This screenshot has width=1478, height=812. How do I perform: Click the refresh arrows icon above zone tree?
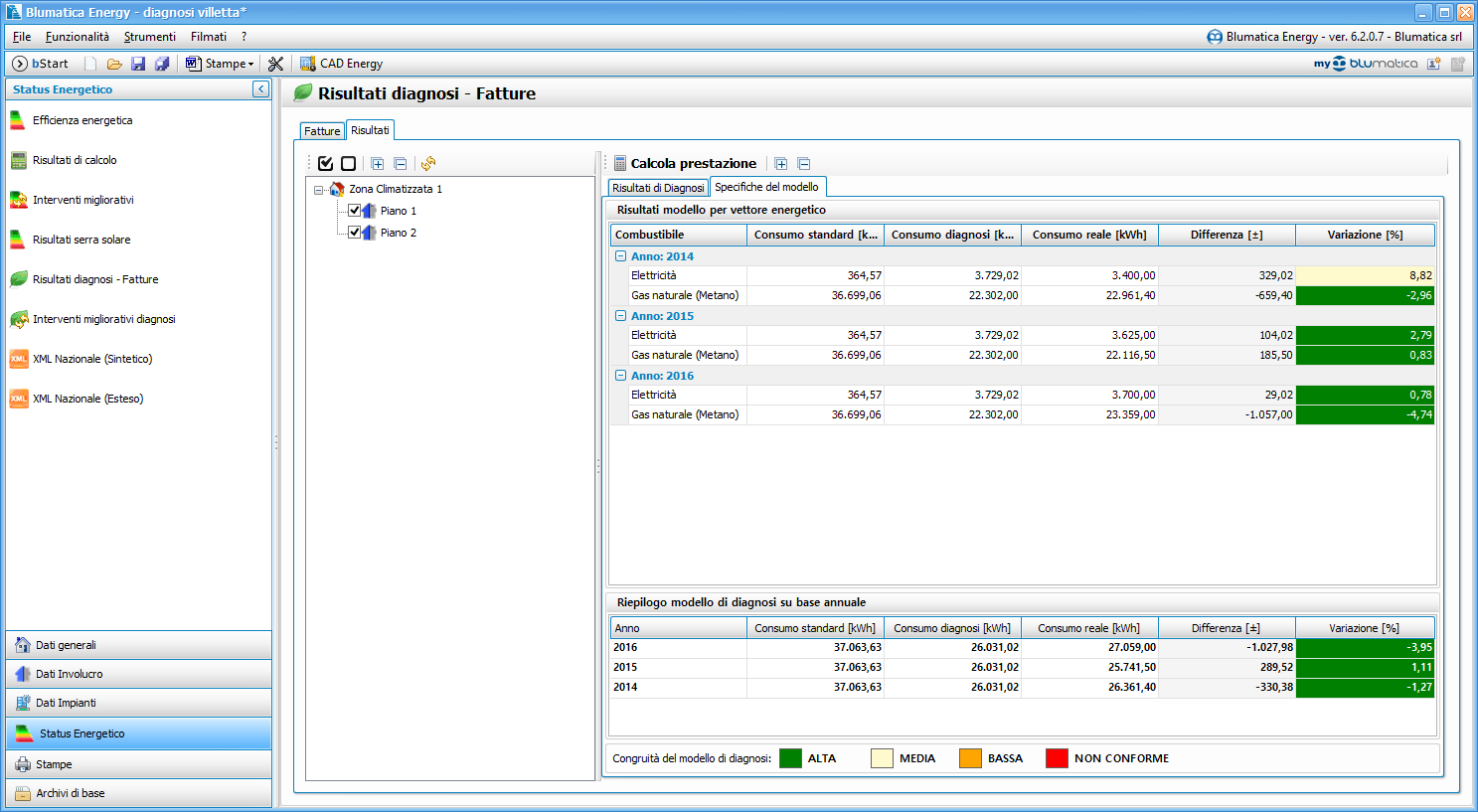coord(428,164)
